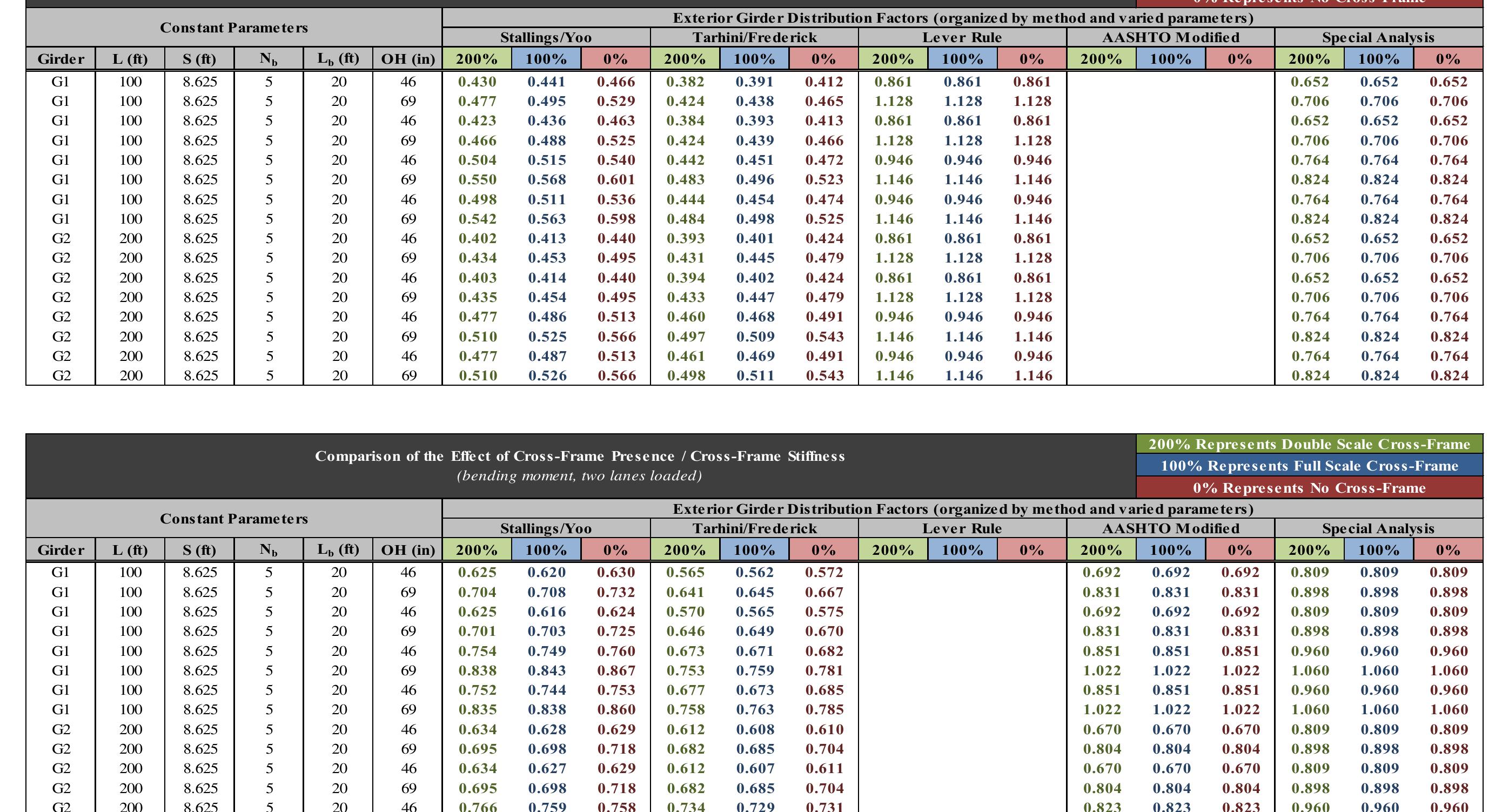The image size is (1502, 812).
Task: Click the Lever Rule header in the bottom table
Action: click(x=962, y=528)
